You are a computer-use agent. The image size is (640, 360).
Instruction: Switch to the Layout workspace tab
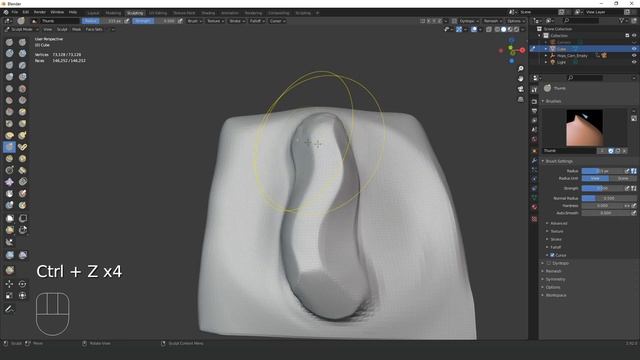(x=93, y=13)
